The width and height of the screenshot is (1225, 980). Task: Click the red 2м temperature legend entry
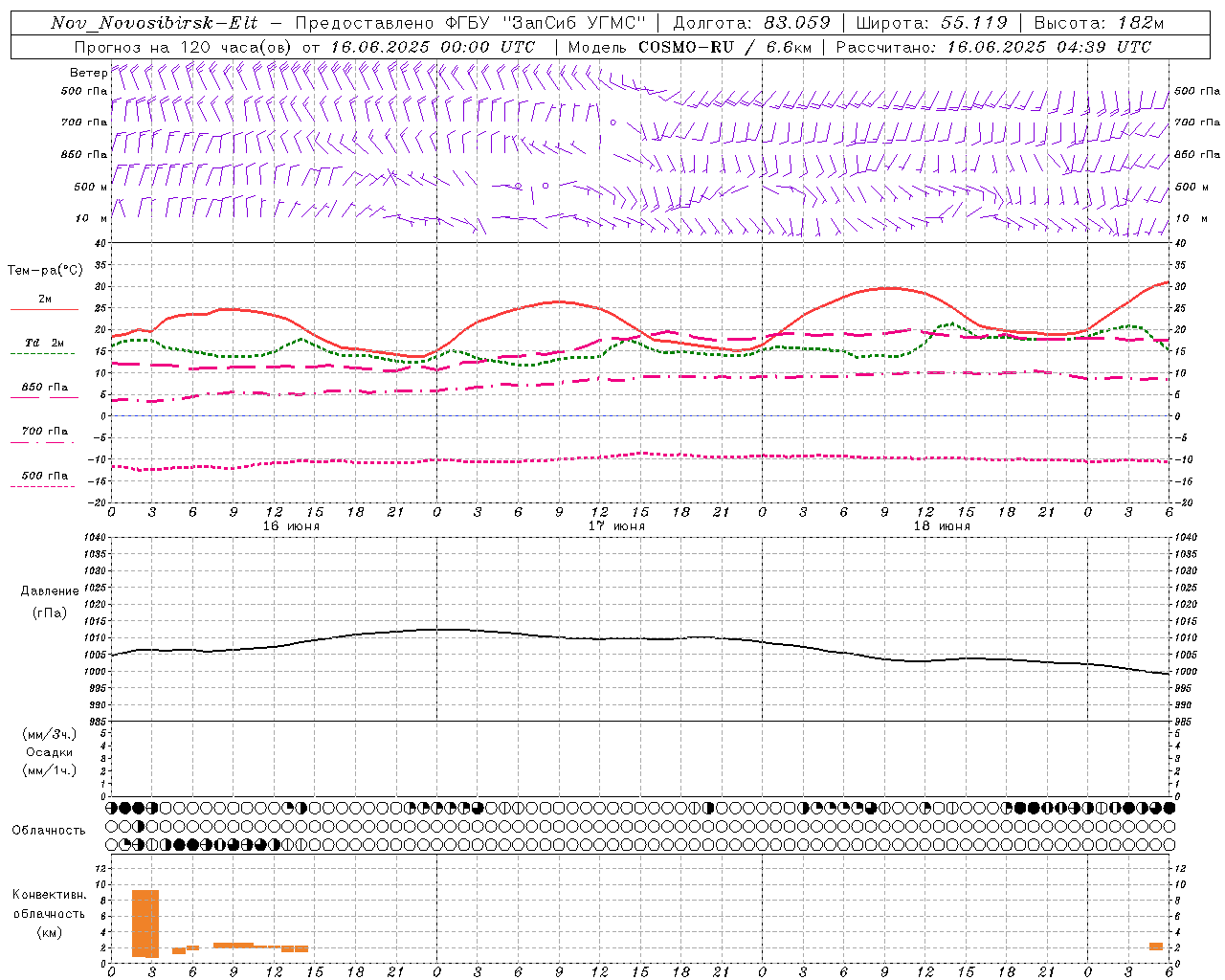[44, 302]
